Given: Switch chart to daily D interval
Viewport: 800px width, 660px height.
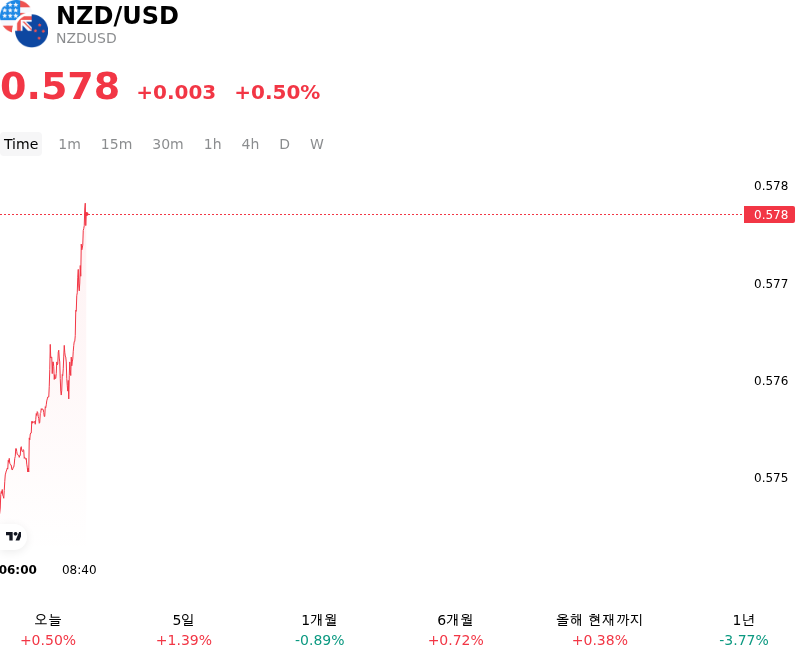Looking at the screenshot, I should [285, 144].
